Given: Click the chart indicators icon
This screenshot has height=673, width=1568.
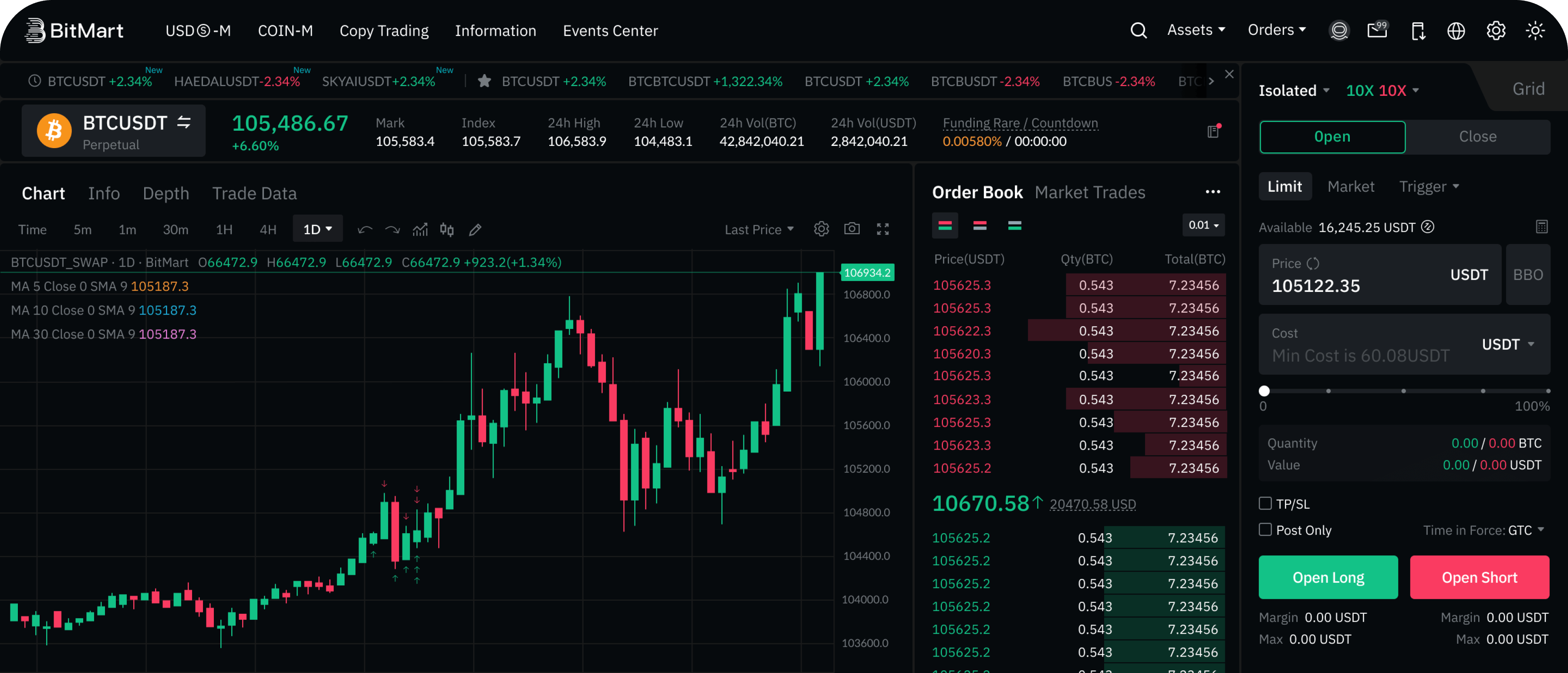Looking at the screenshot, I should pos(420,230).
